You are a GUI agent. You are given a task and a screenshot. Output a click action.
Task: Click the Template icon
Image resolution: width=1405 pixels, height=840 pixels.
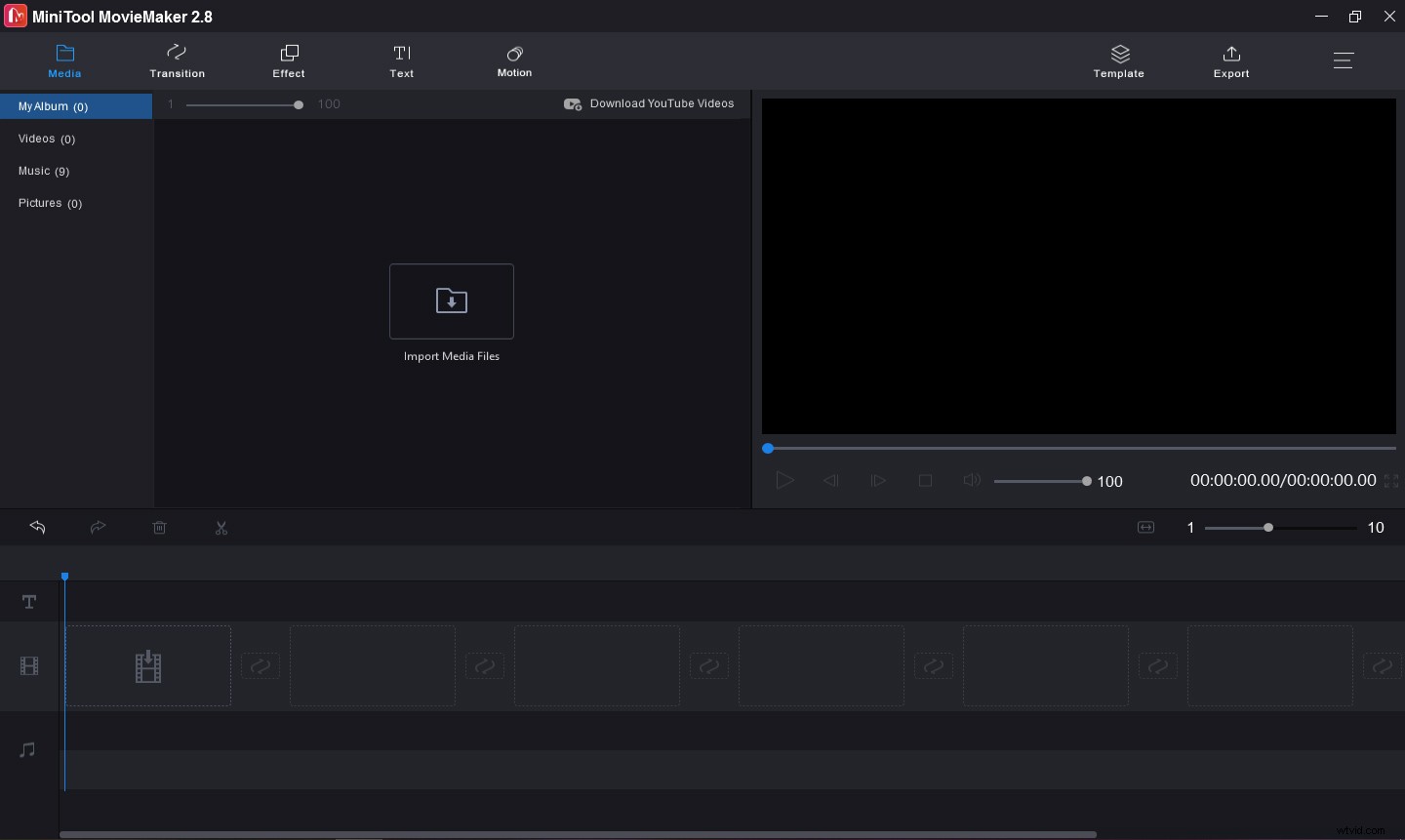click(x=1119, y=54)
